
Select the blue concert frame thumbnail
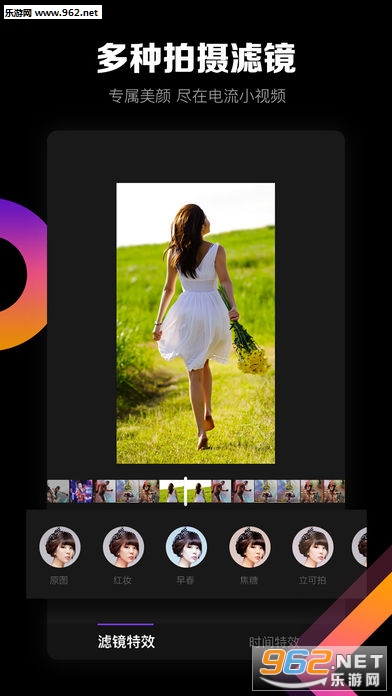coord(81,491)
